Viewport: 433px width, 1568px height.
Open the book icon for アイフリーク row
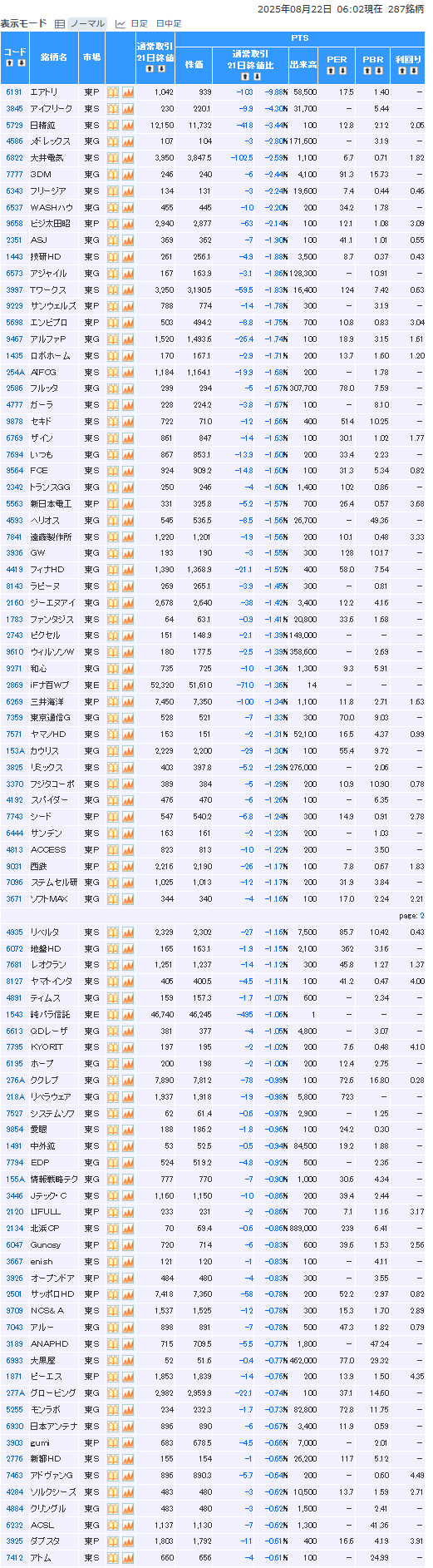pos(113,109)
